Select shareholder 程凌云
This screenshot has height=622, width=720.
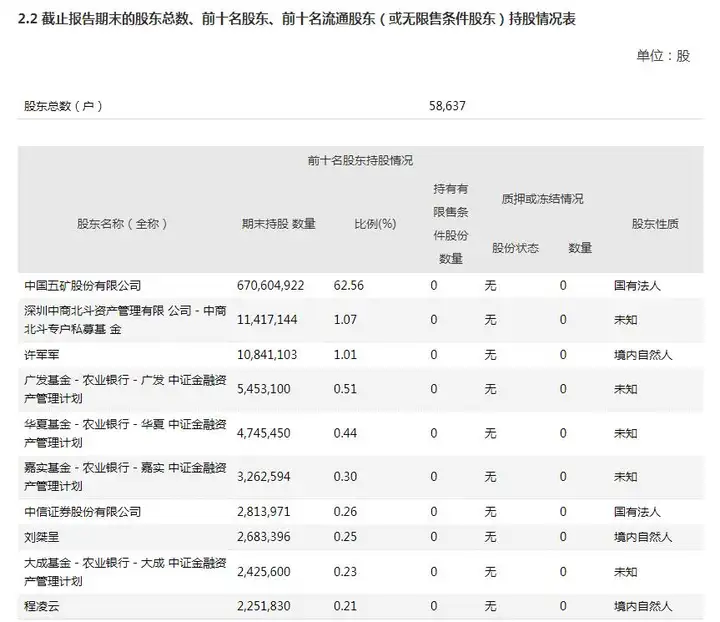click(42, 606)
